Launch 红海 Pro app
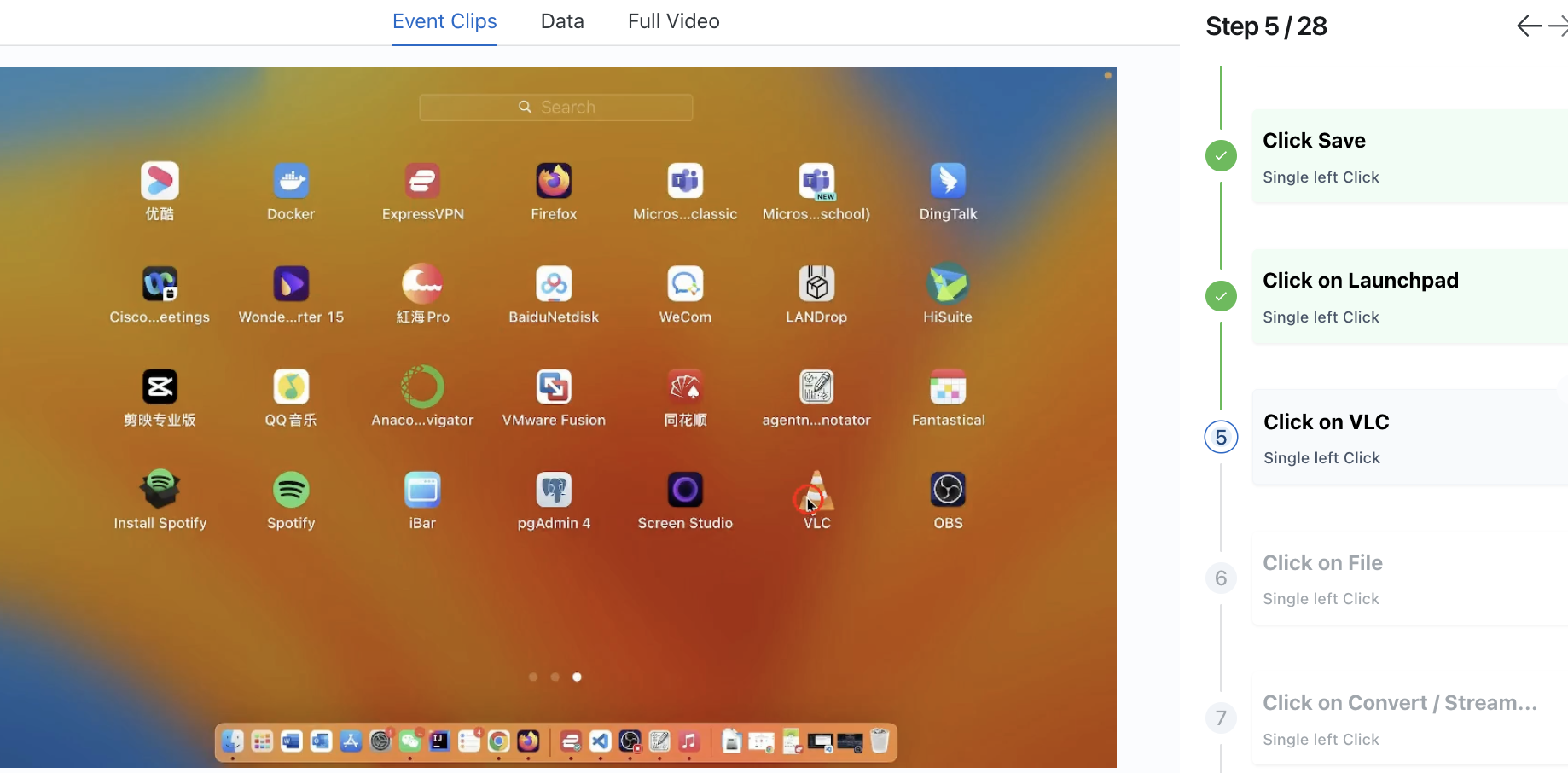This screenshot has width=1568, height=773. (x=422, y=283)
